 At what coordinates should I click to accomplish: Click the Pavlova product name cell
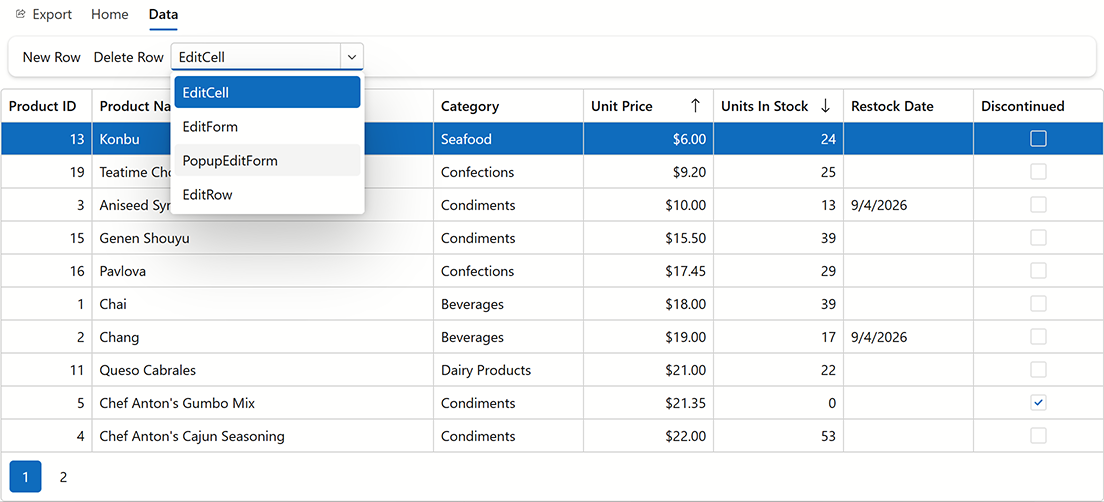tap(263, 271)
